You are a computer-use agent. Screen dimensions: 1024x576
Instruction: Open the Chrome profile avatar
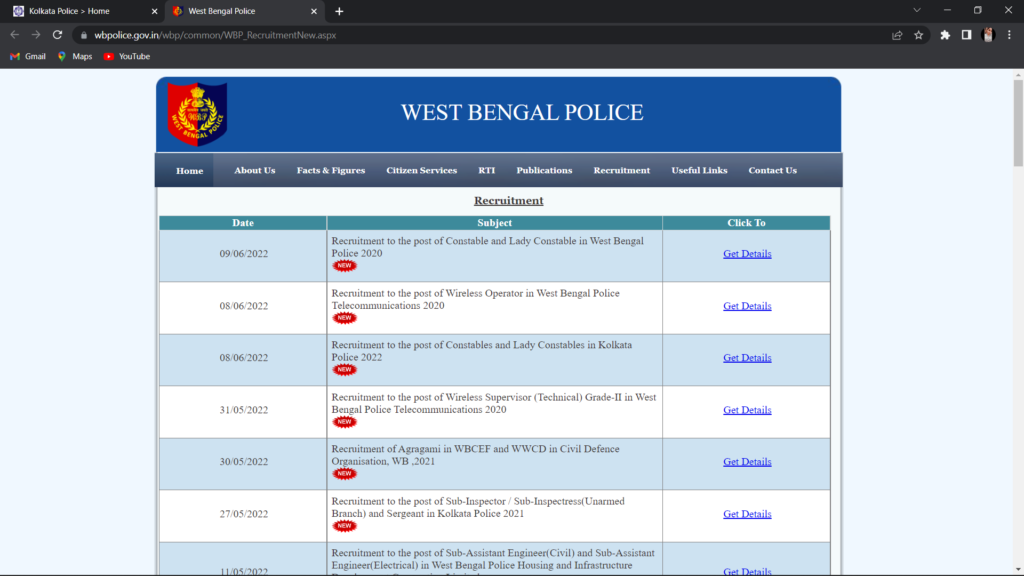[x=989, y=35]
